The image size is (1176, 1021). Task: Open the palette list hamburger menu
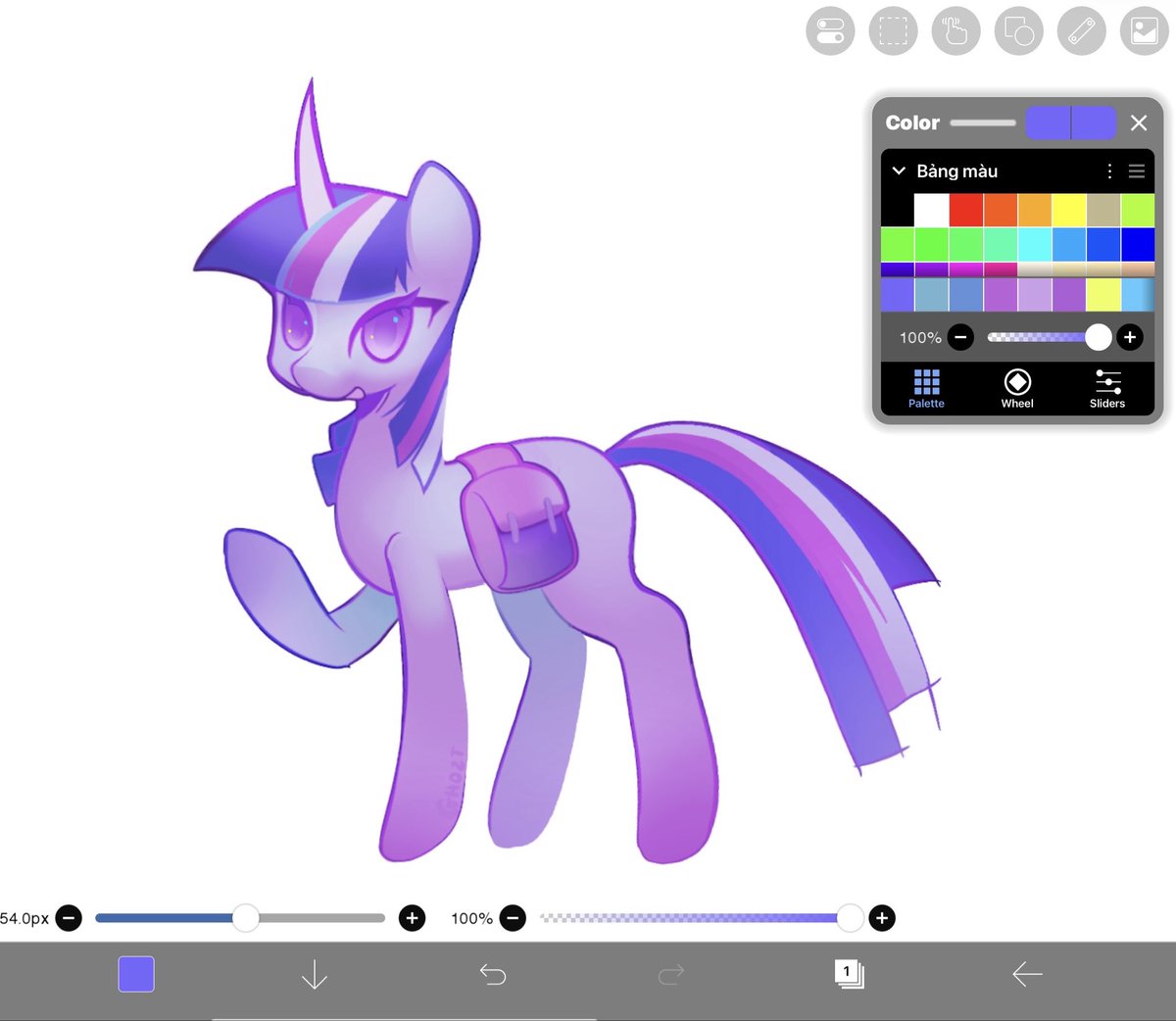coord(1137,171)
